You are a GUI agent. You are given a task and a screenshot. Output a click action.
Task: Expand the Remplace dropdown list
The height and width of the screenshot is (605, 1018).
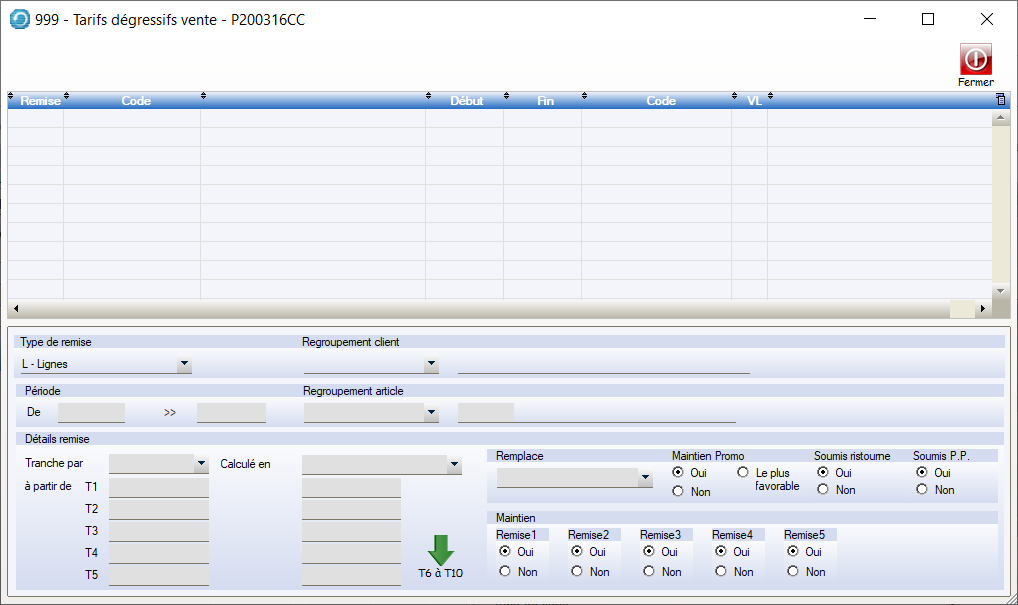(x=645, y=480)
